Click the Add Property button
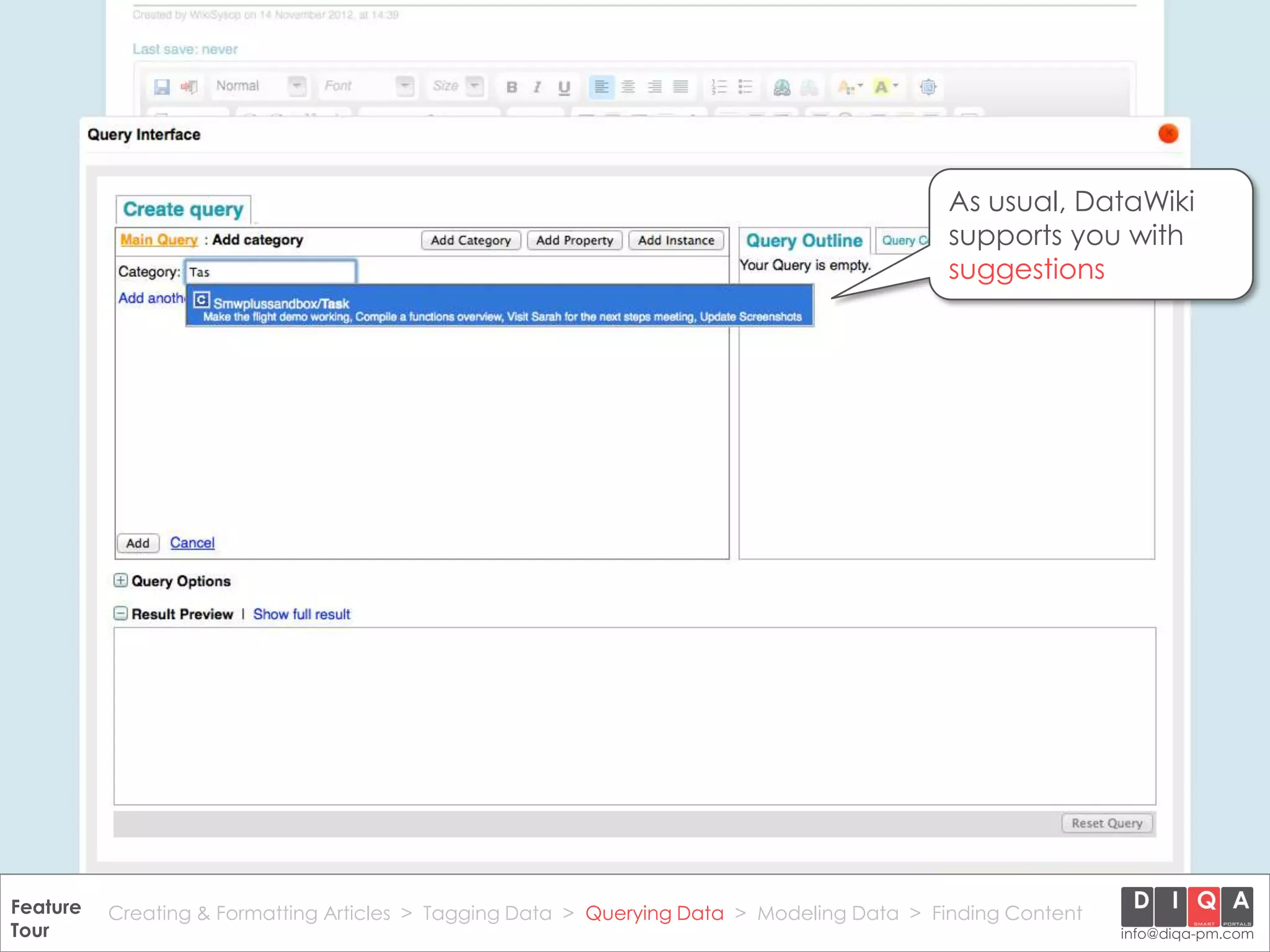The width and height of the screenshot is (1270, 952). [x=574, y=240]
